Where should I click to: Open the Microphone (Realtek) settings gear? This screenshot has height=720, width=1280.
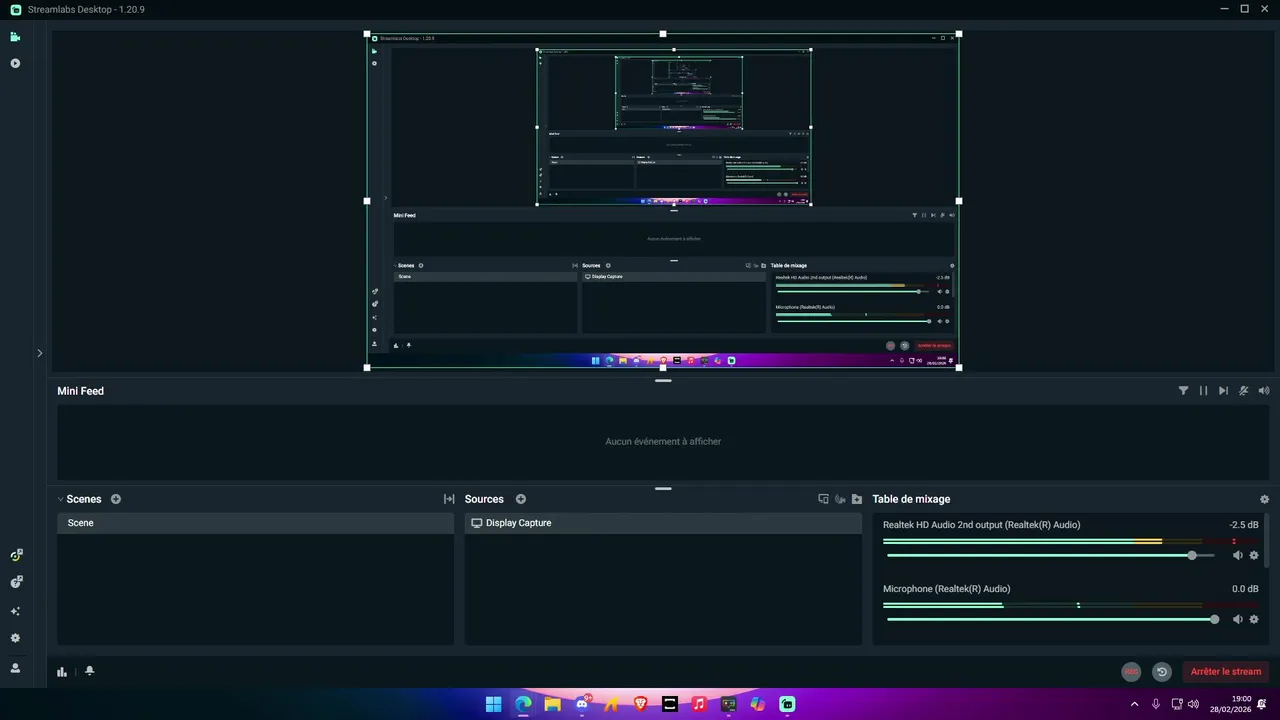tap(1254, 619)
